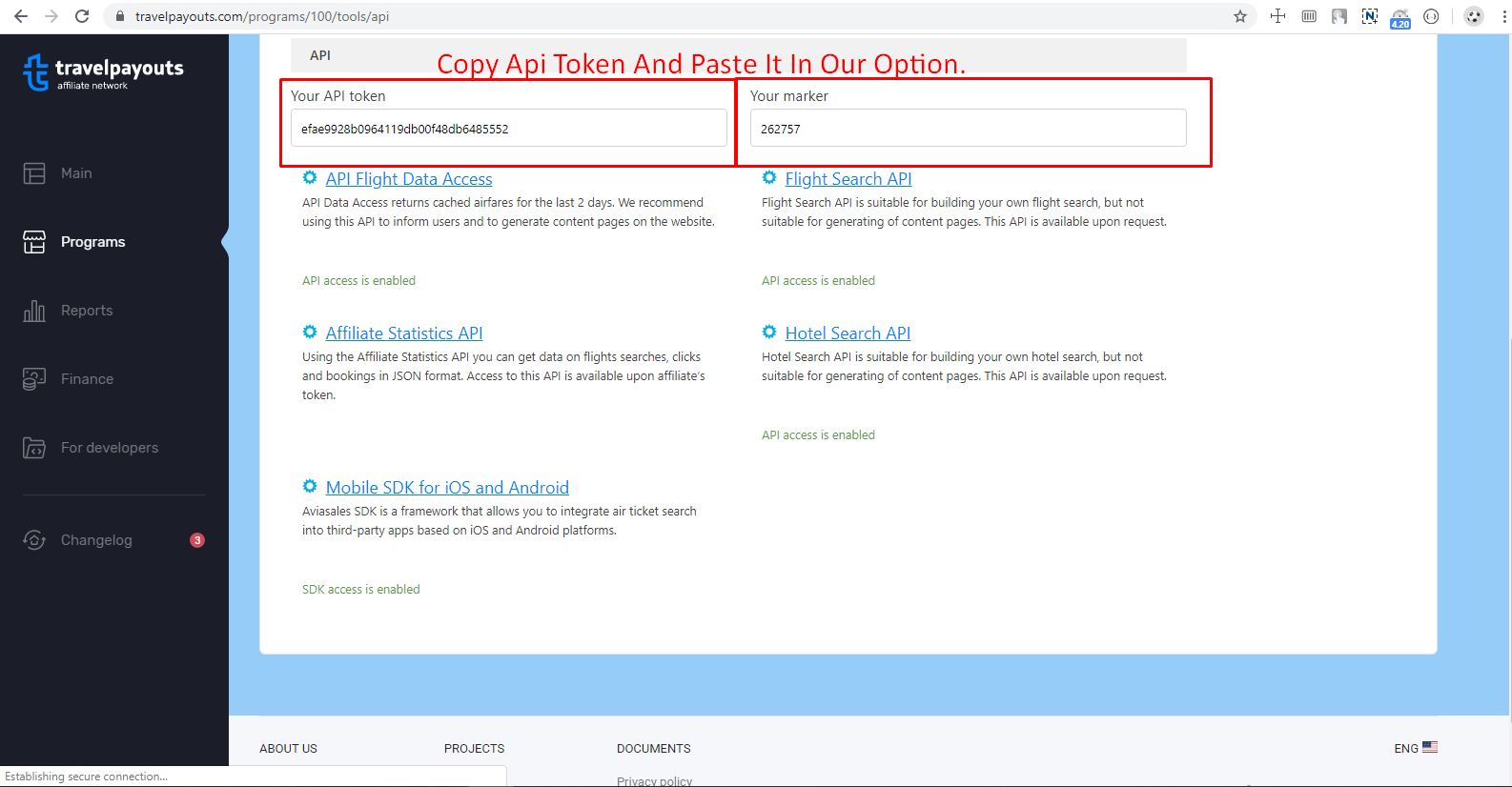
Task: Open the Changelog menu item
Action: (96, 540)
